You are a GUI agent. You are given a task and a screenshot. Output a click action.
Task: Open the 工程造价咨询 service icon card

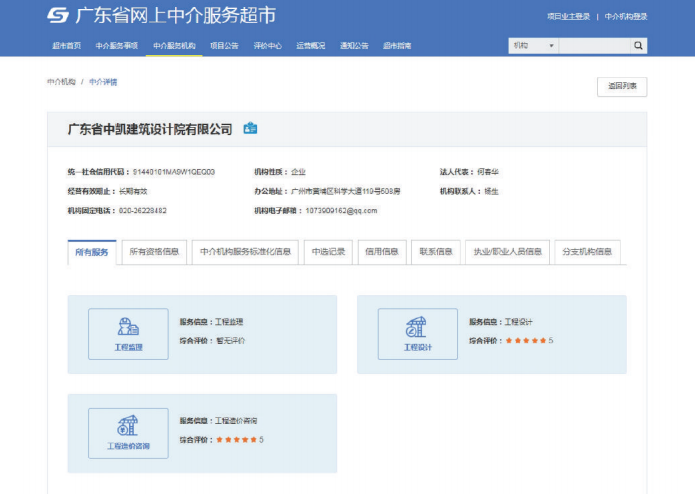click(x=128, y=433)
